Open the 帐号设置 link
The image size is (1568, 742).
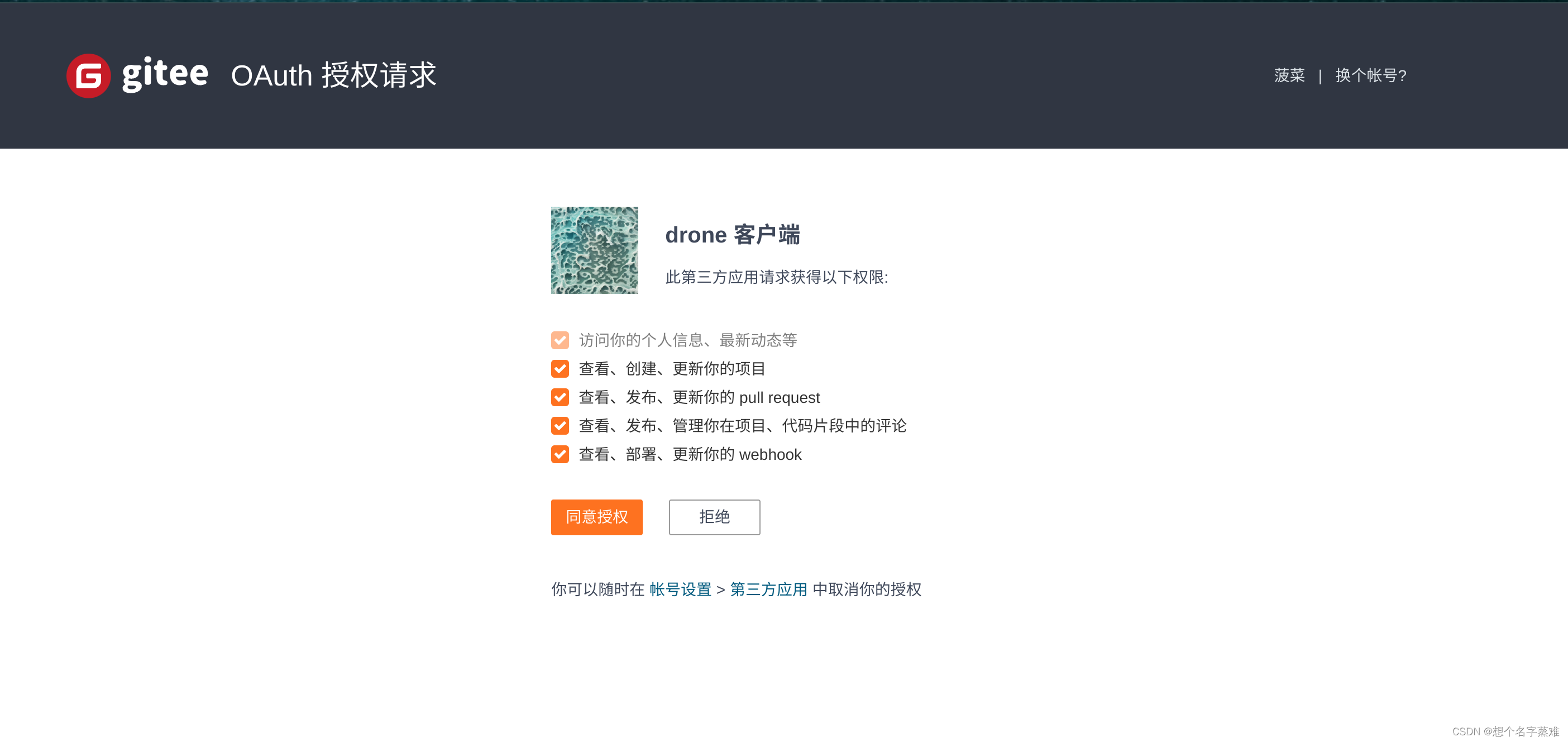680,589
